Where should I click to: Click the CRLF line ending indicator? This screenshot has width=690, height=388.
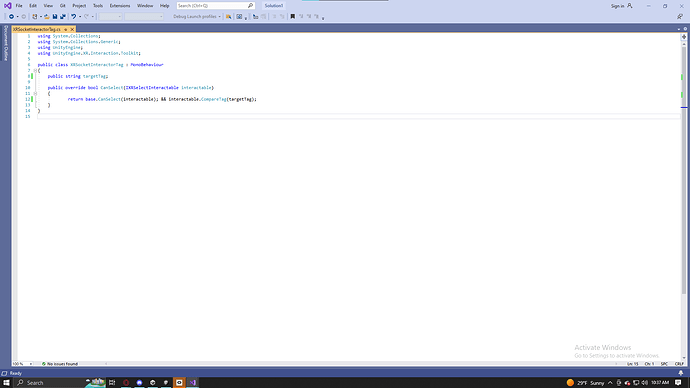(x=679, y=364)
